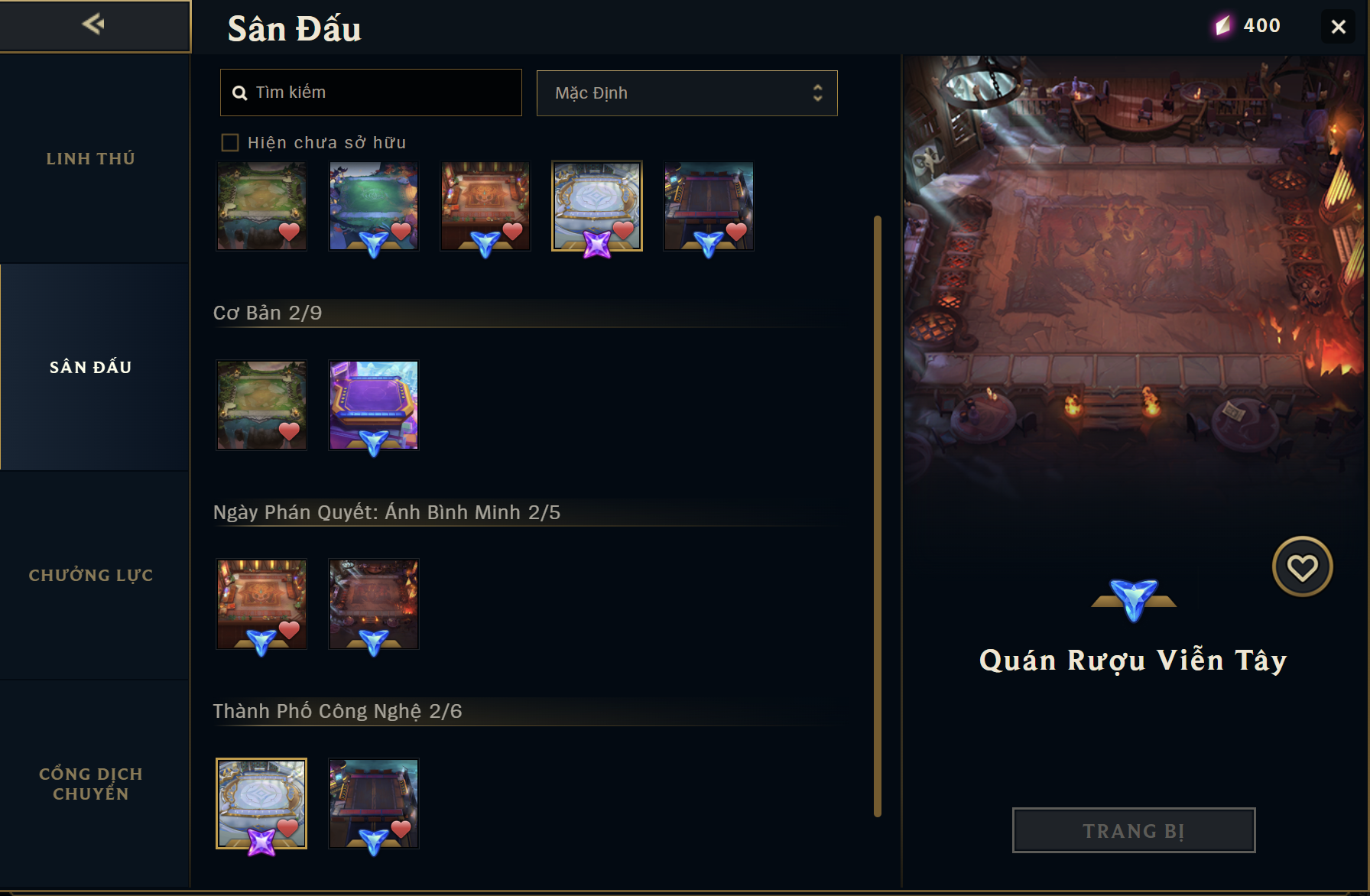Image resolution: width=1370 pixels, height=896 pixels.
Task: Click the dropdown arrows on Mặc Định box
Action: coord(817,93)
